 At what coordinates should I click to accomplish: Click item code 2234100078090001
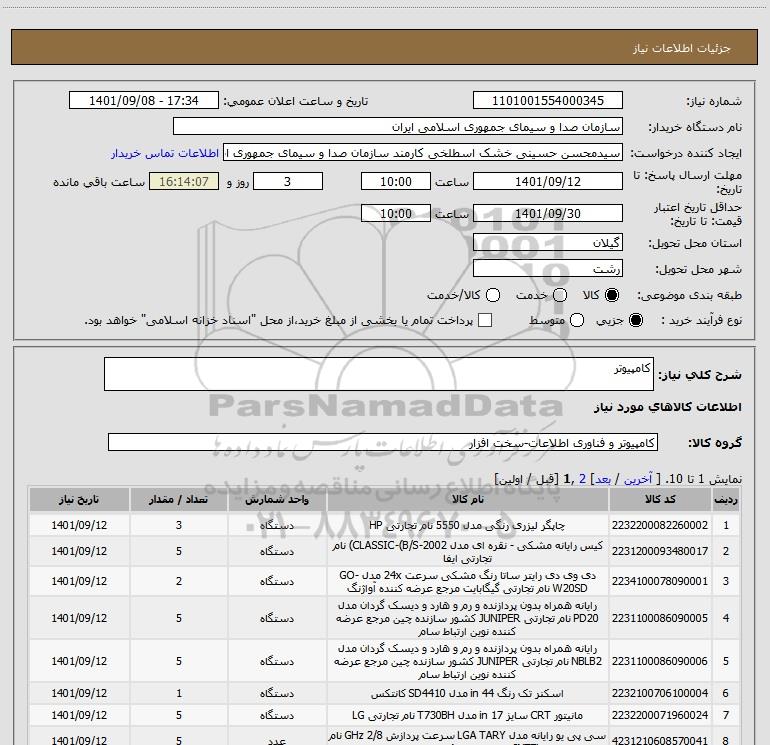(660, 581)
